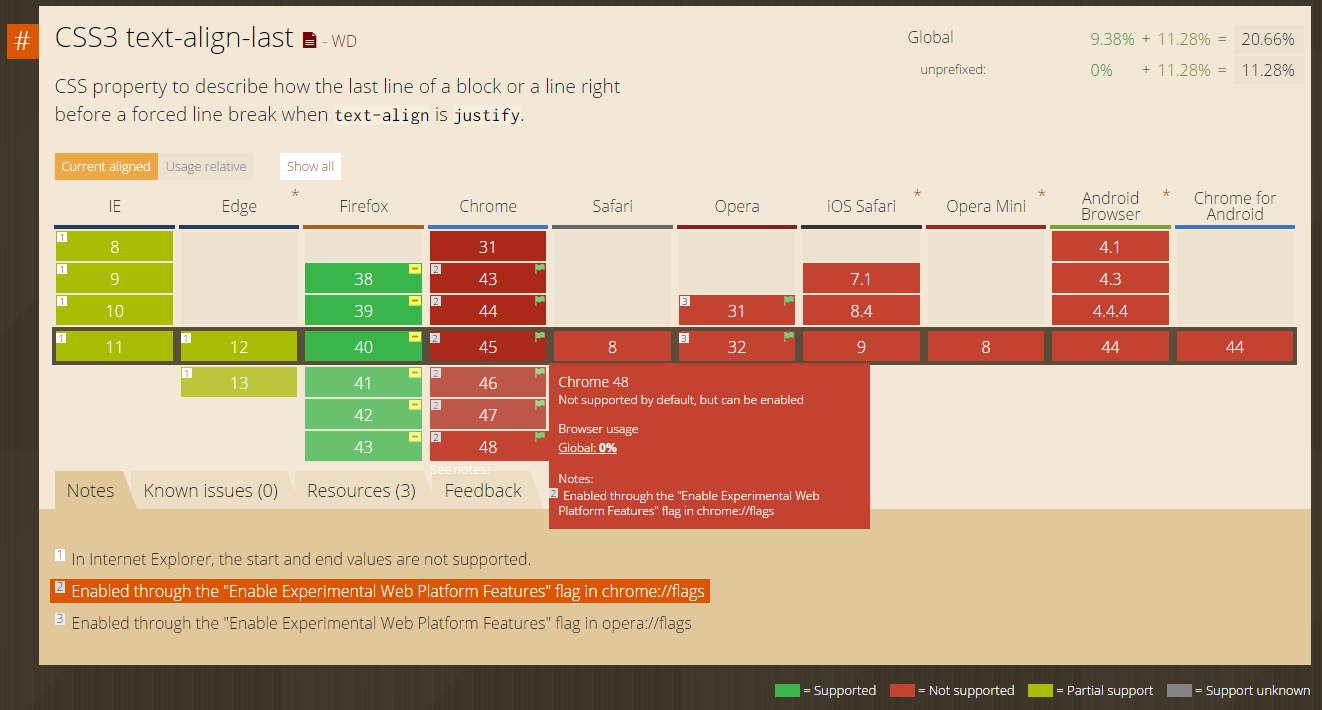Click the 20.66% global usage total

click(x=1268, y=39)
